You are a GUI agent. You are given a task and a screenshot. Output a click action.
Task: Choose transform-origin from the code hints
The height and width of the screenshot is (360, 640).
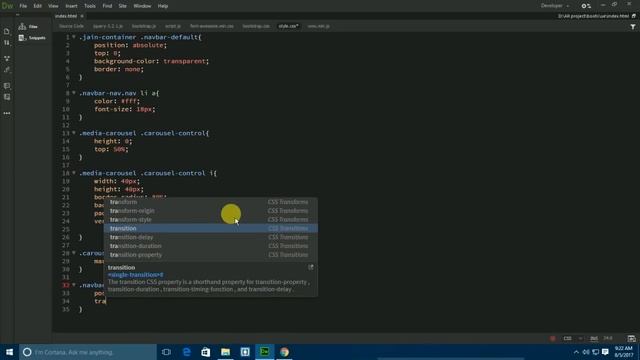[211, 211]
